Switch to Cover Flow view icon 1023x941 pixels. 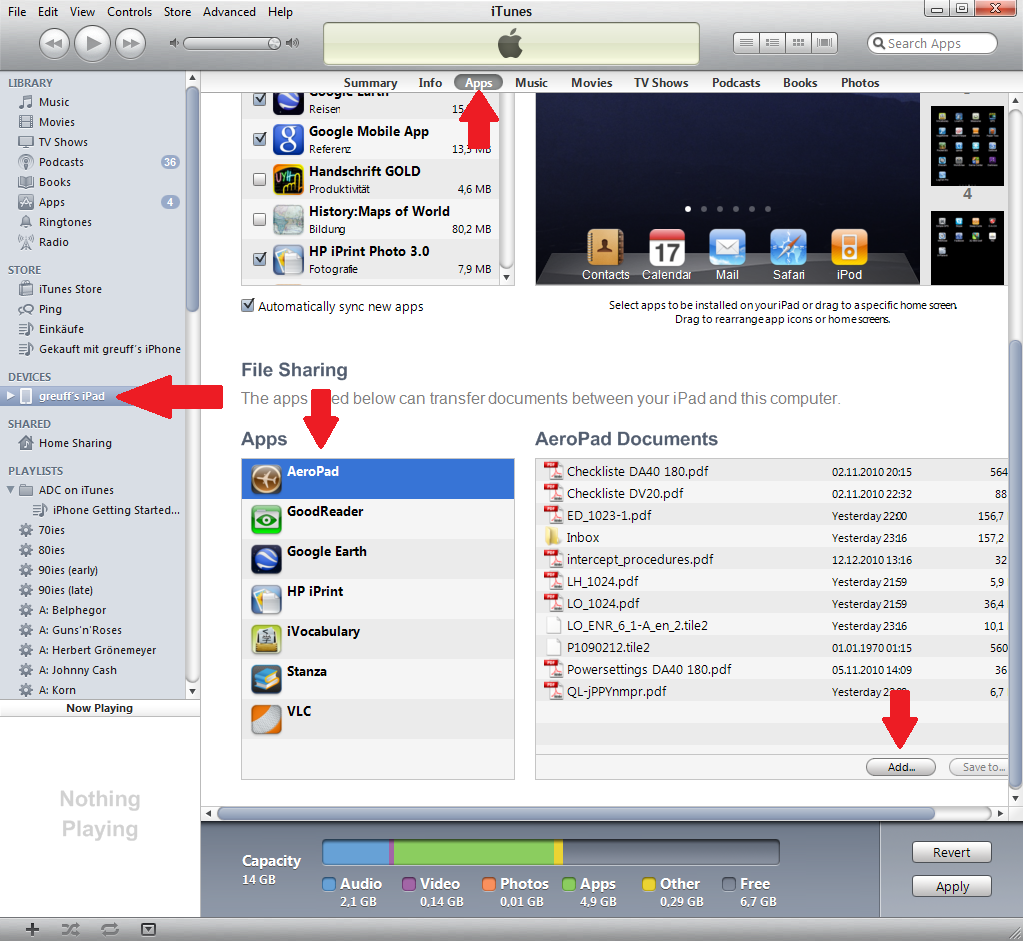[824, 43]
